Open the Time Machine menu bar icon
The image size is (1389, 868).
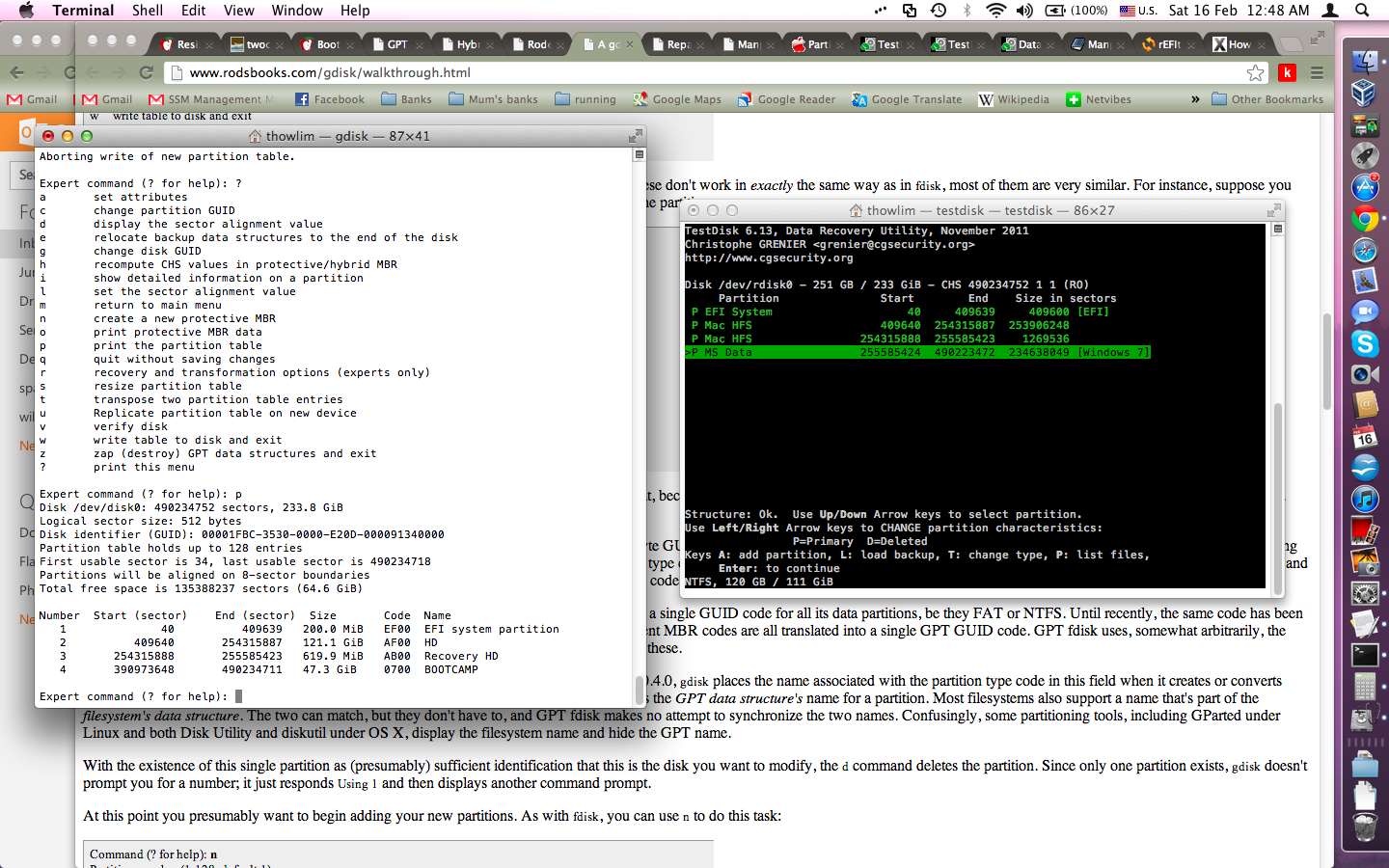pos(939,11)
